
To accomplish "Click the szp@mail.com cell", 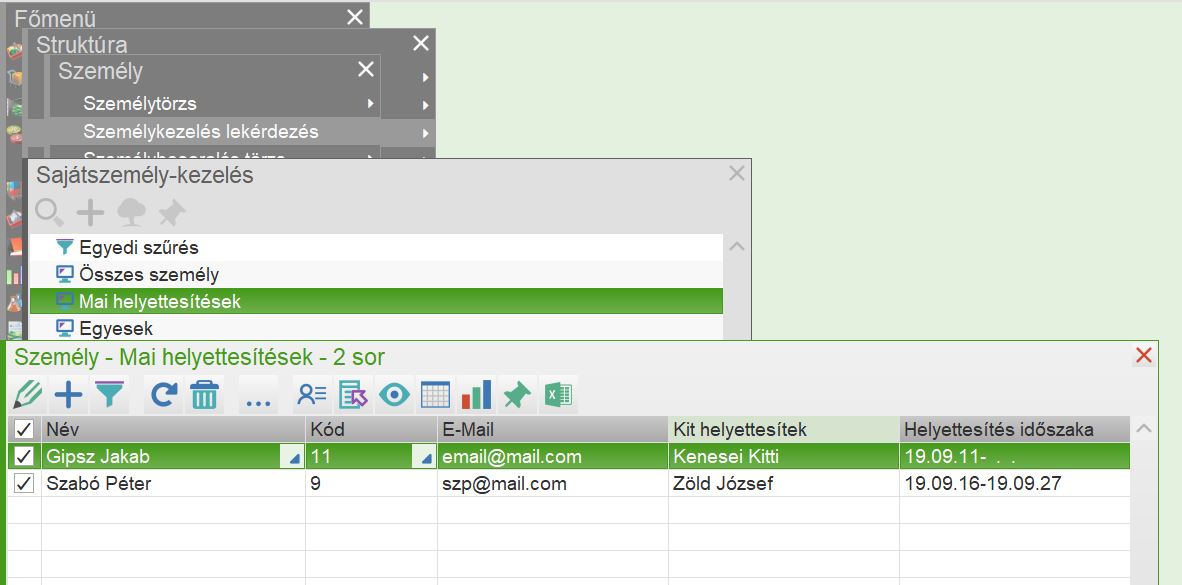I will click(x=553, y=483).
